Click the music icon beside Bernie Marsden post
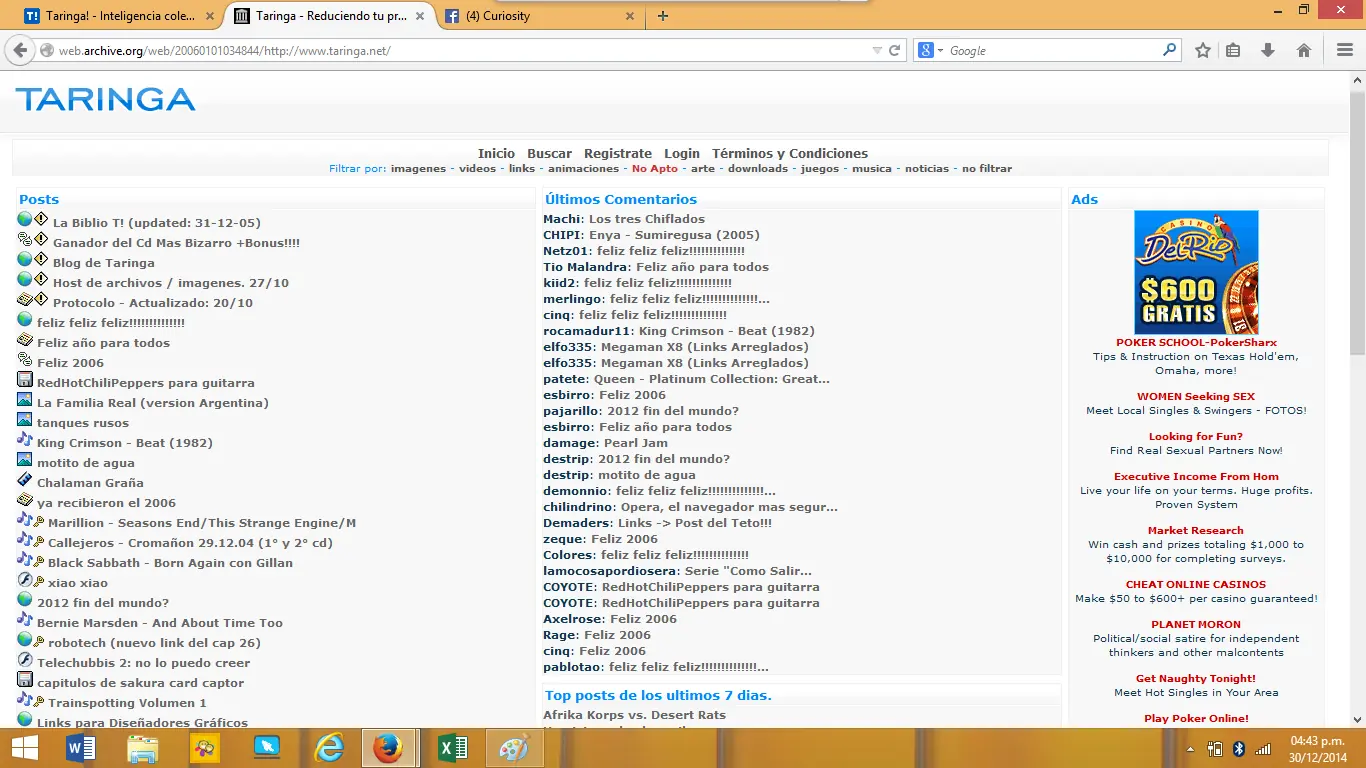The width and height of the screenshot is (1366, 768). point(25,619)
